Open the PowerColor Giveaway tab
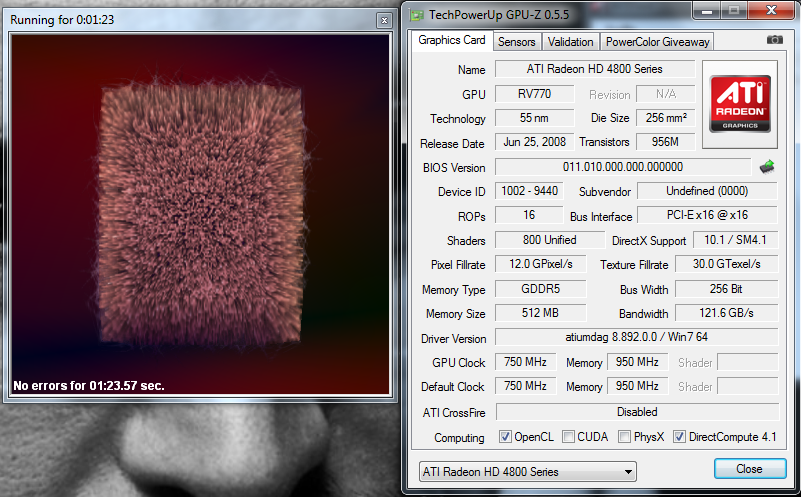Viewport: 801px width, 497px height. tap(657, 42)
